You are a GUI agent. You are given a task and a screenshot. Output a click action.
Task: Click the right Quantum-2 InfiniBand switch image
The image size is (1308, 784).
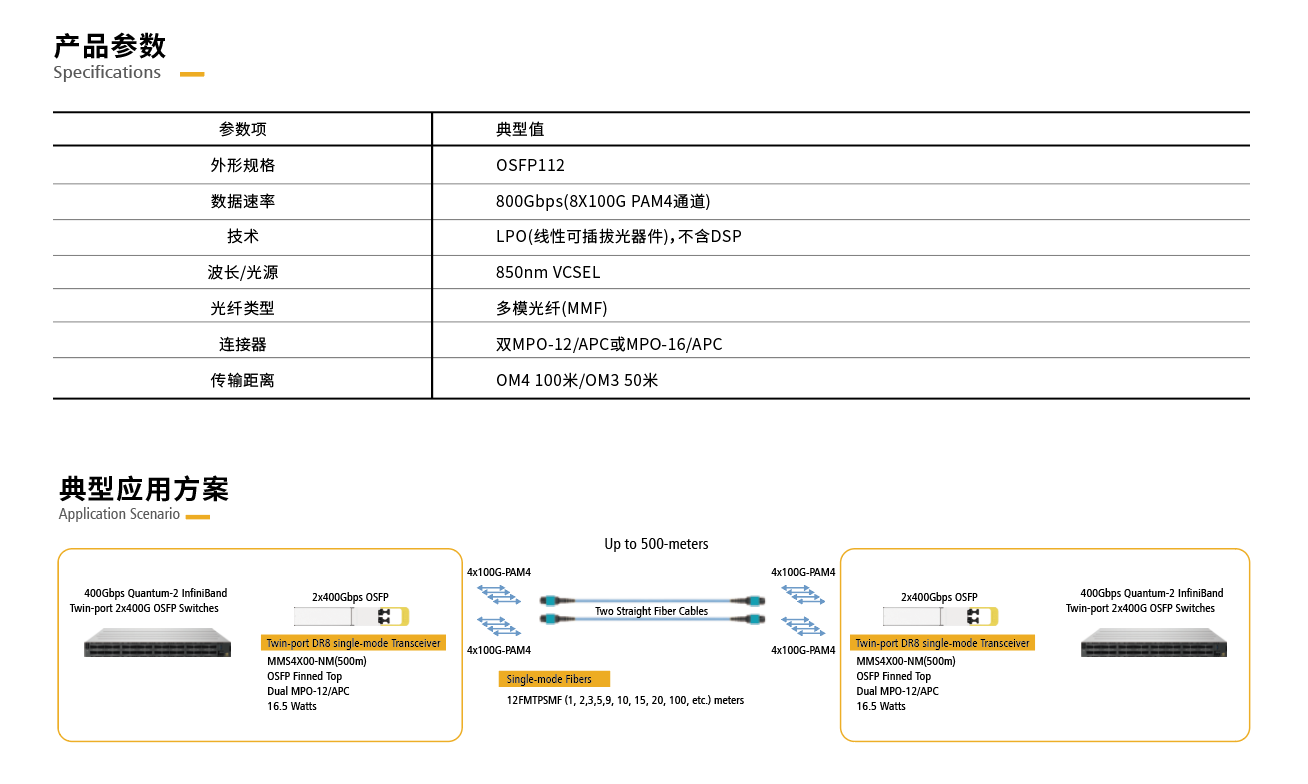pyautogui.click(x=1153, y=642)
